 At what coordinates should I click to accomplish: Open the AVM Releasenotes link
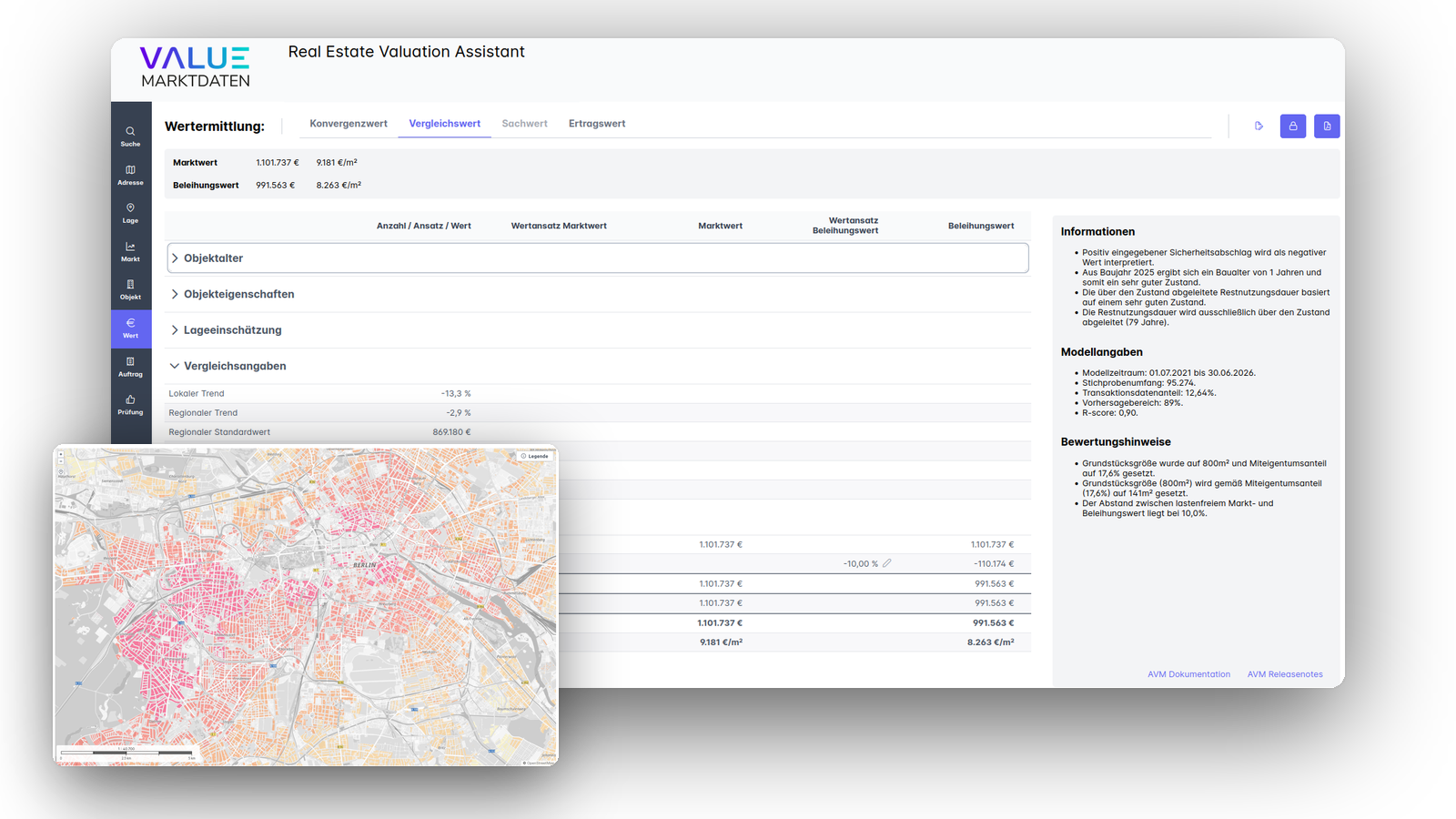[1285, 674]
